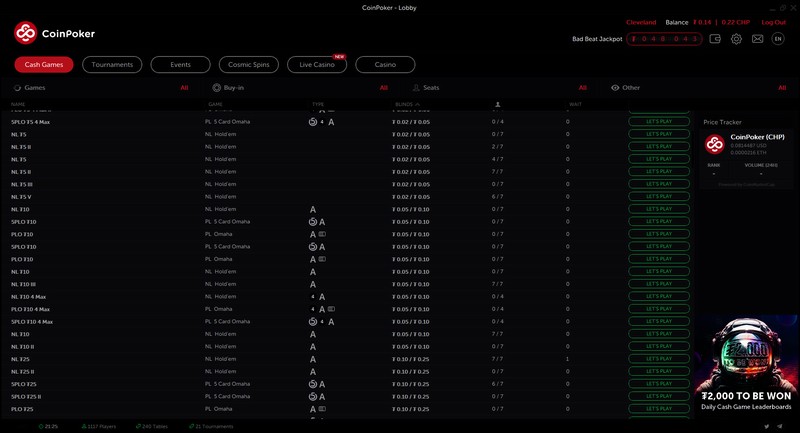Click the account Balance amount
Screen dimensions: 800x433
(721, 22)
